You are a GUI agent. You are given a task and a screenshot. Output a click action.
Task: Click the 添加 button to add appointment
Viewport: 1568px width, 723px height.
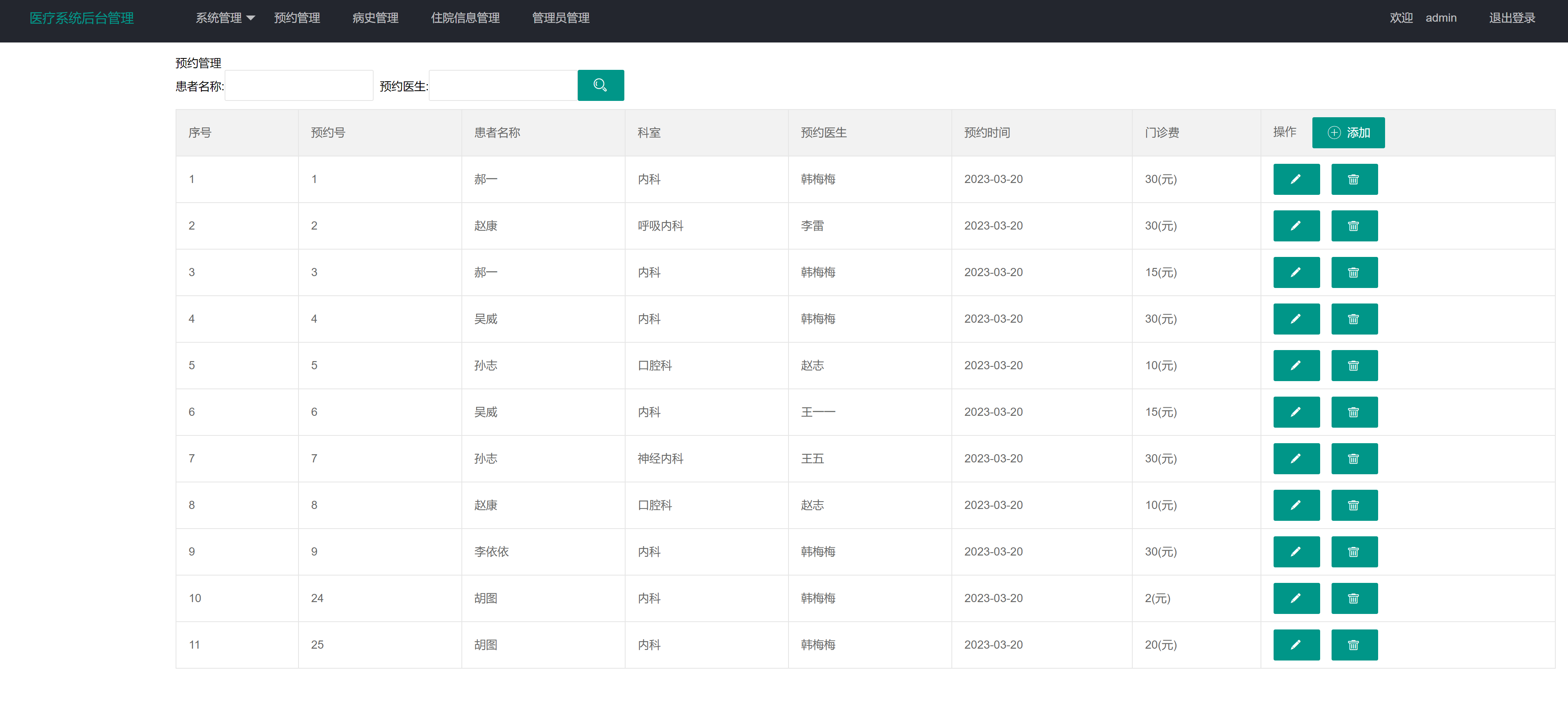pyautogui.click(x=1348, y=132)
